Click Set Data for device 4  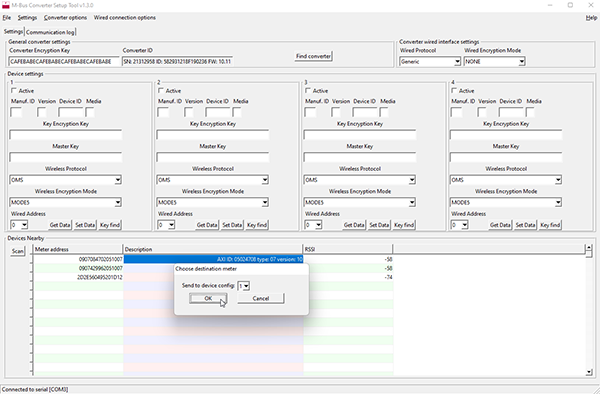point(525,225)
